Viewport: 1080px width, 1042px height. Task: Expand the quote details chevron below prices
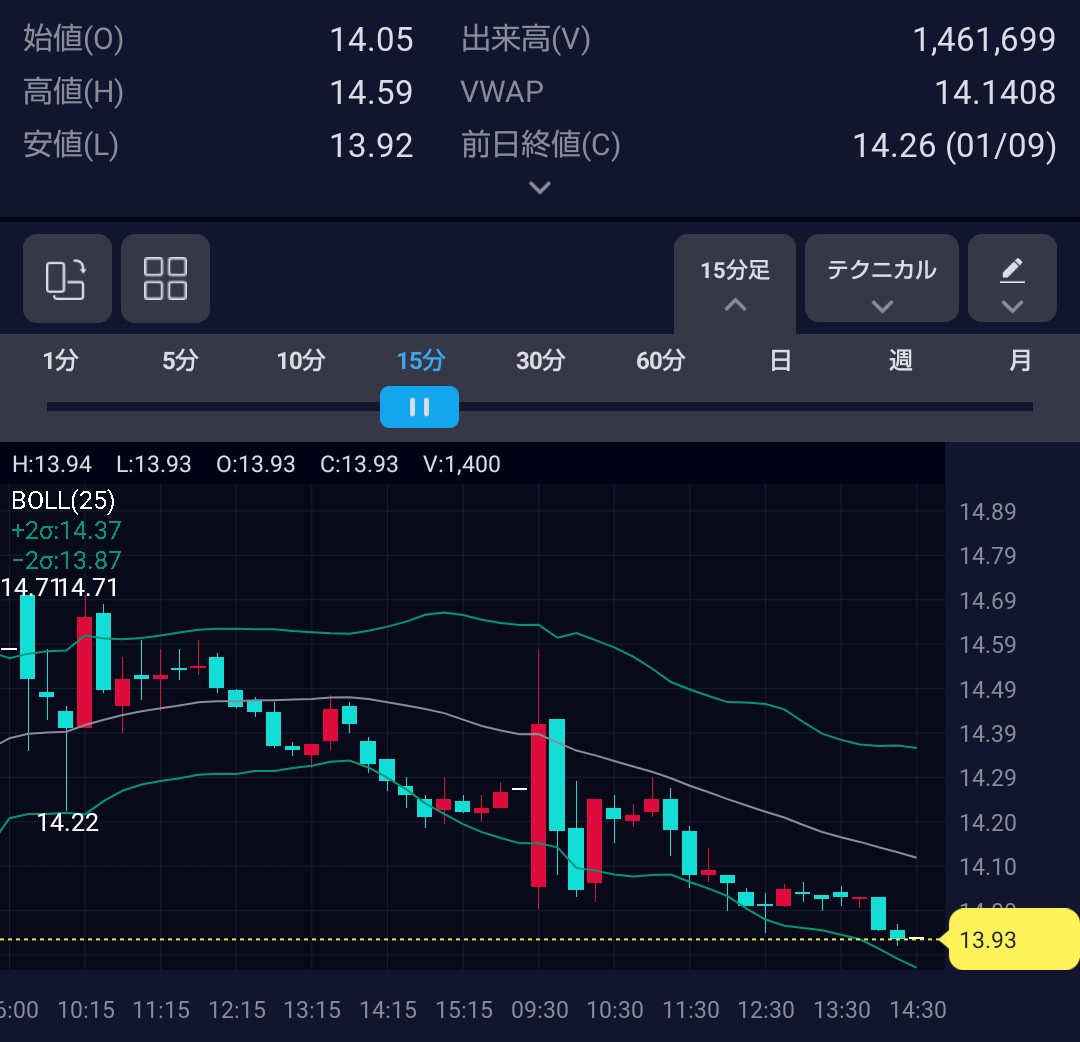click(540, 188)
